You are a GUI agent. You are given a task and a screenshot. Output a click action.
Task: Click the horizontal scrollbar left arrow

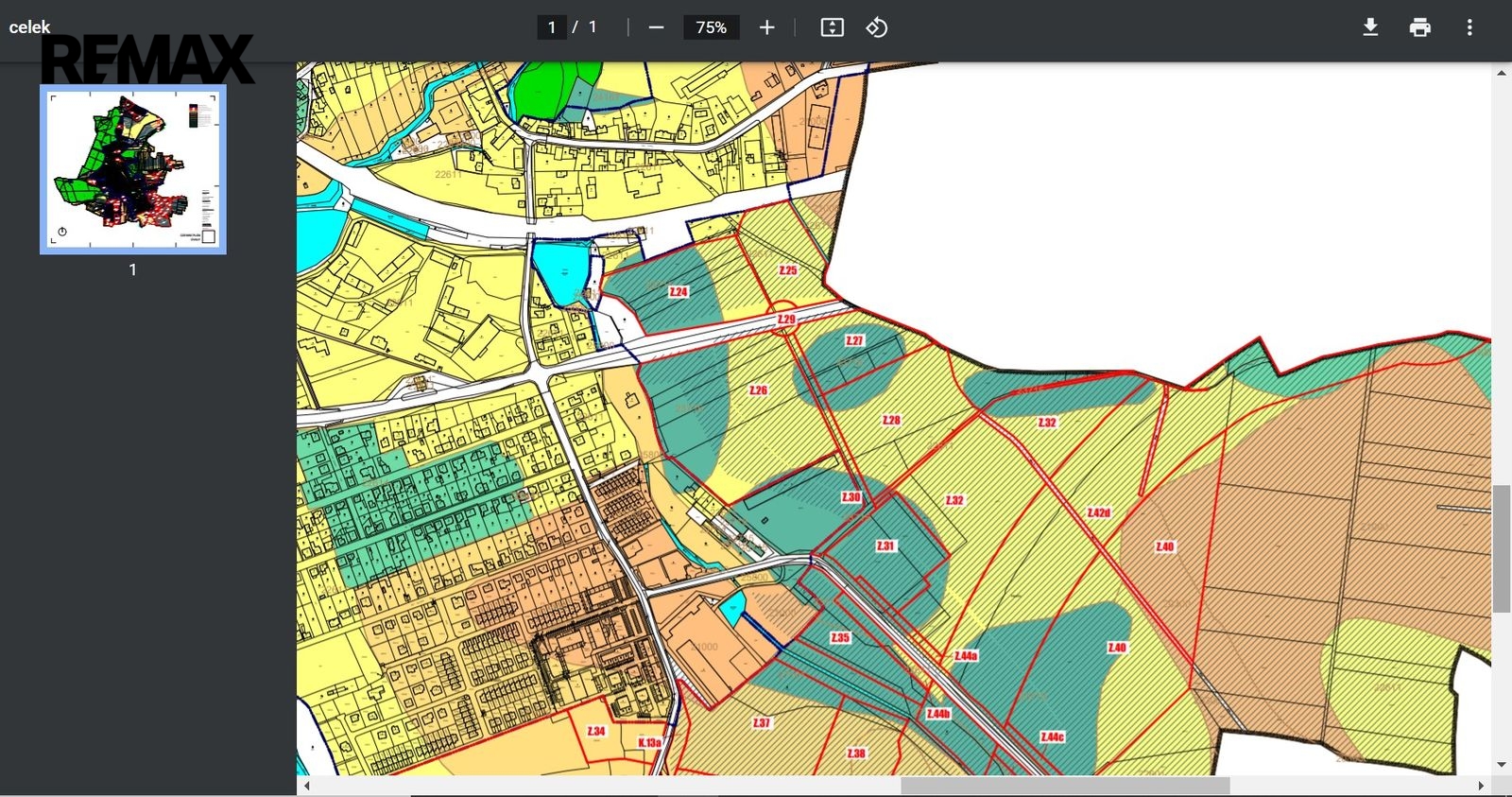306,786
